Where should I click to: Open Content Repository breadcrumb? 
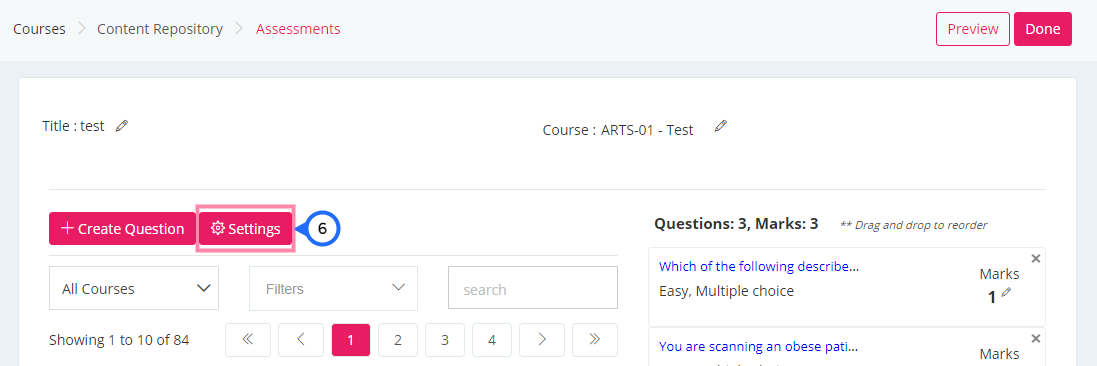point(160,29)
